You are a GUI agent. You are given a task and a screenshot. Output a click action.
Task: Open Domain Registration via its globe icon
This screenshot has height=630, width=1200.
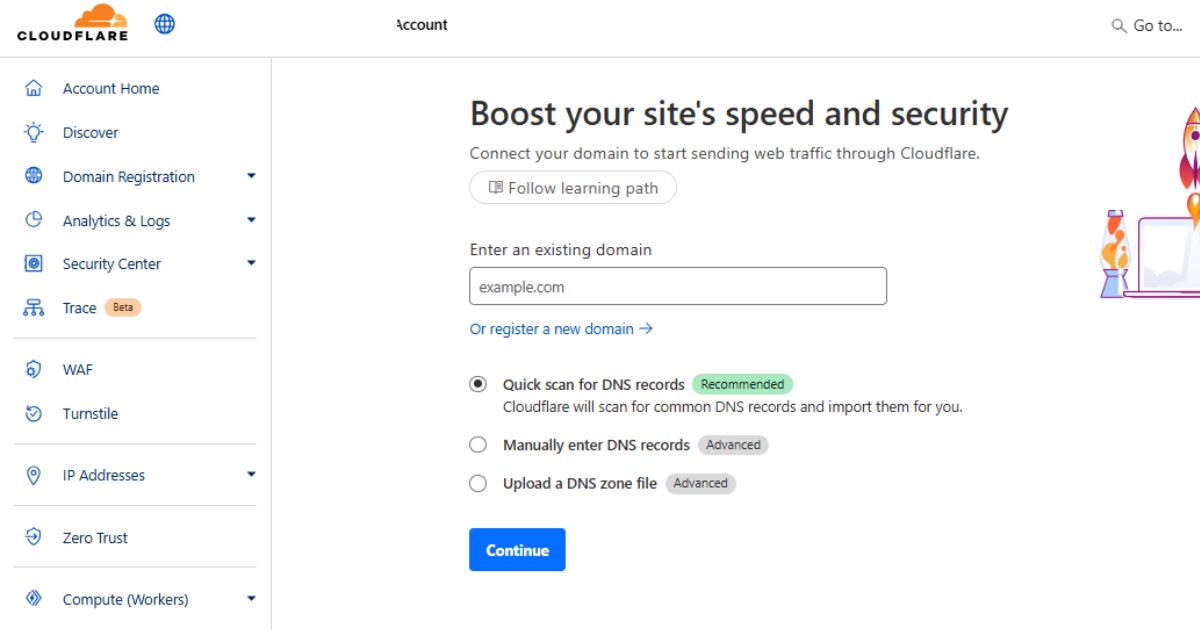pos(35,176)
